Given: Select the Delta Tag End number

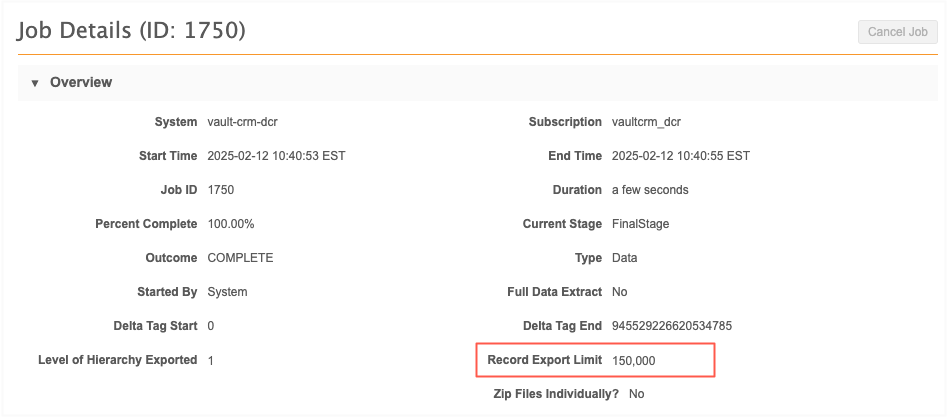Looking at the screenshot, I should click(672, 326).
